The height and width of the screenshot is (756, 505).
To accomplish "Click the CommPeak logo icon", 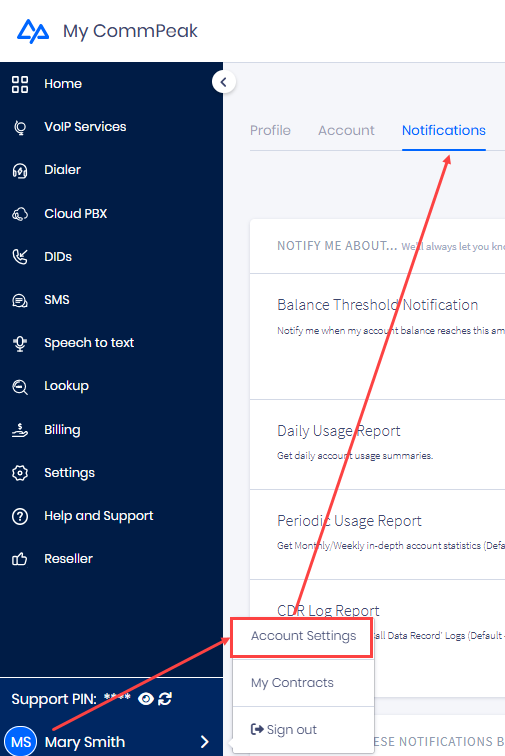I will pyautogui.click(x=33, y=31).
